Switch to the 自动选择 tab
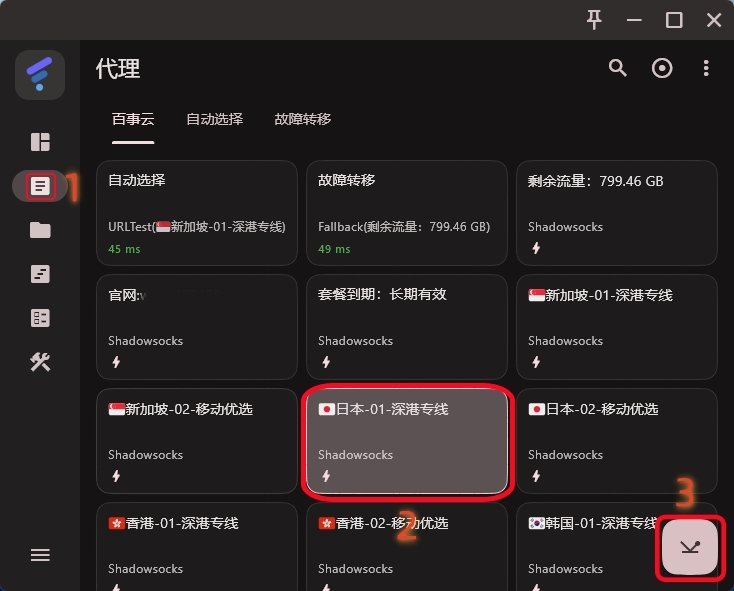The width and height of the screenshot is (734, 591). (214, 119)
